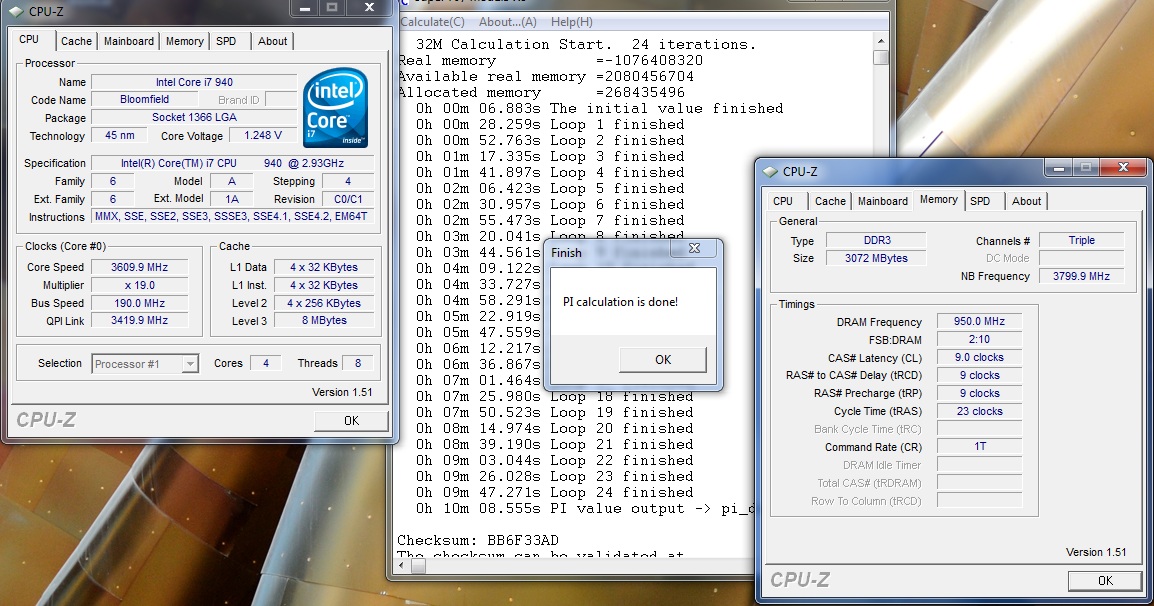Open About...(A) menu in Super PI

(x=508, y=22)
